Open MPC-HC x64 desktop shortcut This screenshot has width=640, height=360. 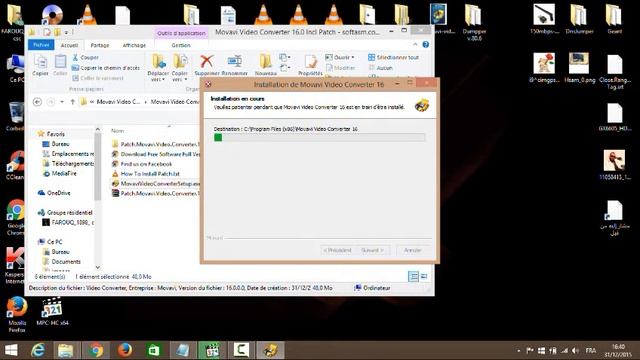click(53, 311)
